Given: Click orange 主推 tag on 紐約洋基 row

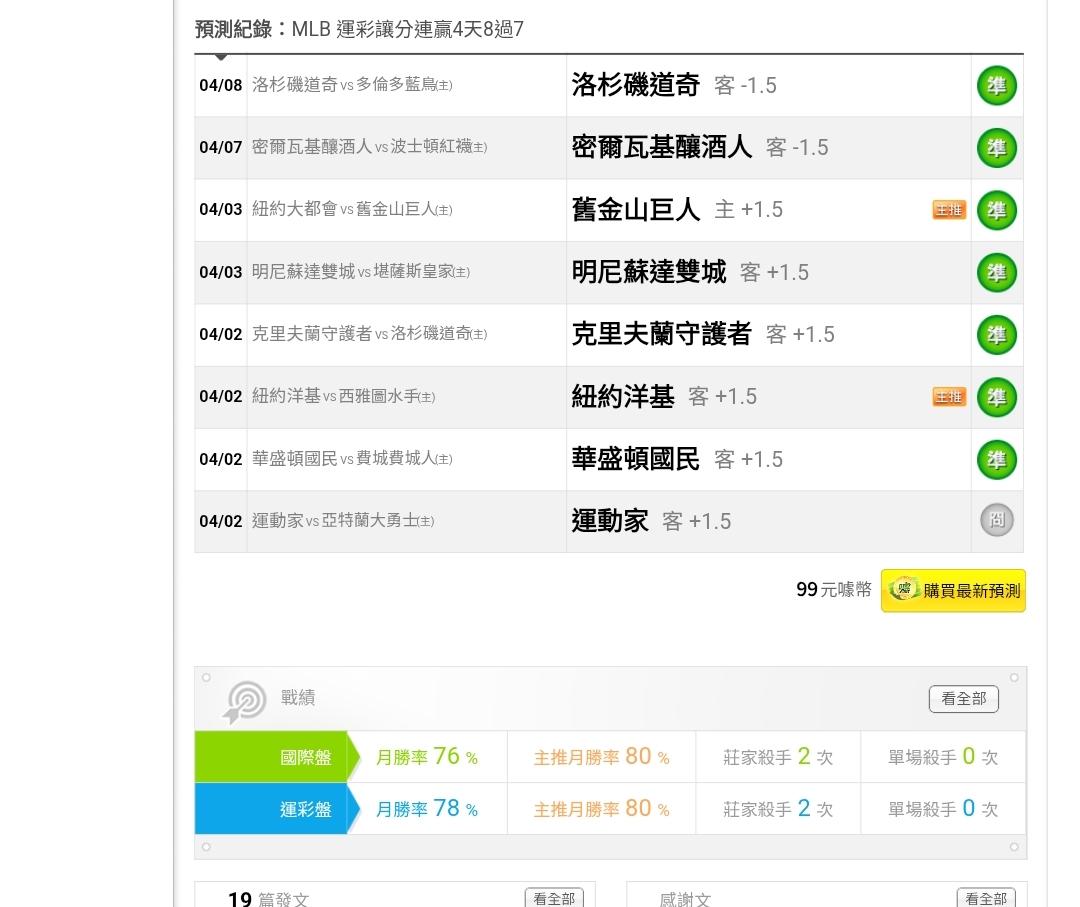Looking at the screenshot, I should pyautogui.click(x=948, y=397).
